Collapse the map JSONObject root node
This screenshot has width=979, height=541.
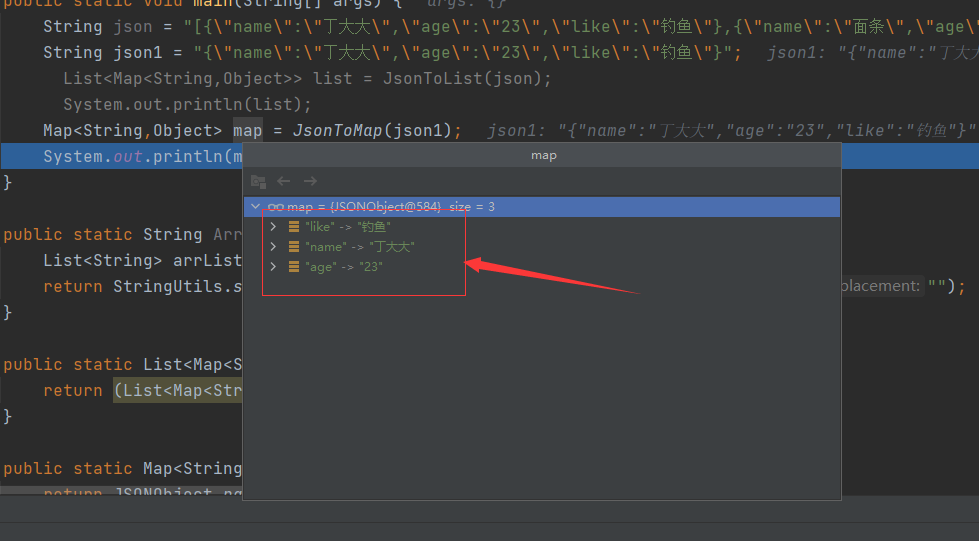255,206
